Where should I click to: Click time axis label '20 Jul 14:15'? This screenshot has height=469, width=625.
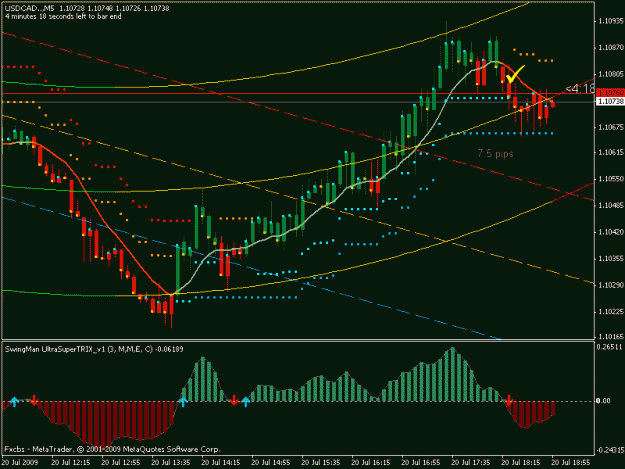221,463
